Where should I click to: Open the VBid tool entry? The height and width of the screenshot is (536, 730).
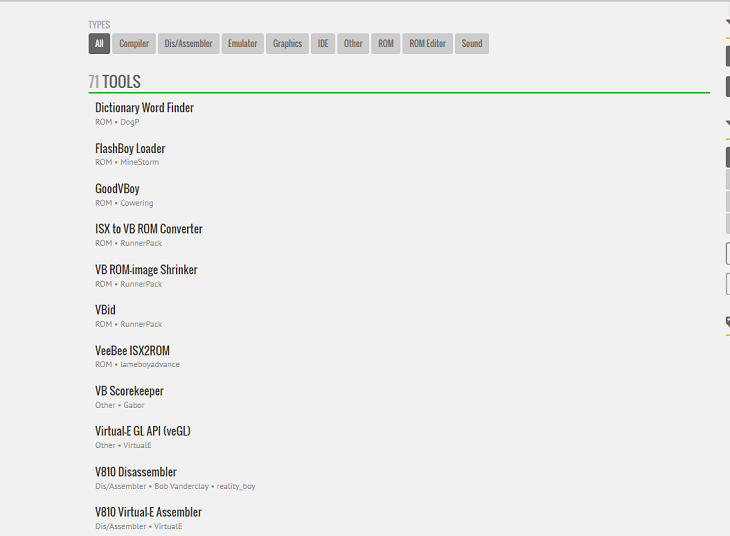[105, 310]
